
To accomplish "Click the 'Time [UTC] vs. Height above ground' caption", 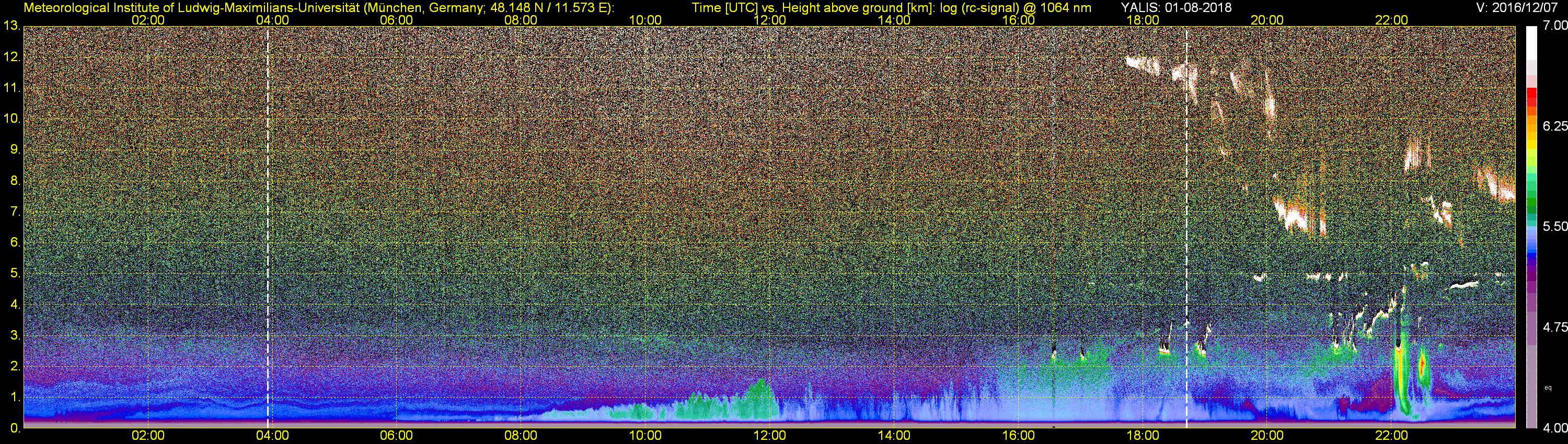I will [x=891, y=8].
